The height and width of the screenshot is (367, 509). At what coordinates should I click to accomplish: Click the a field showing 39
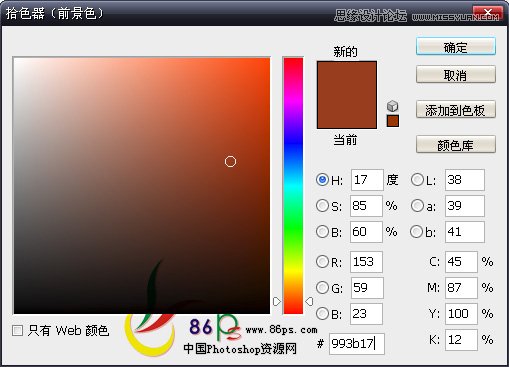pyautogui.click(x=465, y=206)
